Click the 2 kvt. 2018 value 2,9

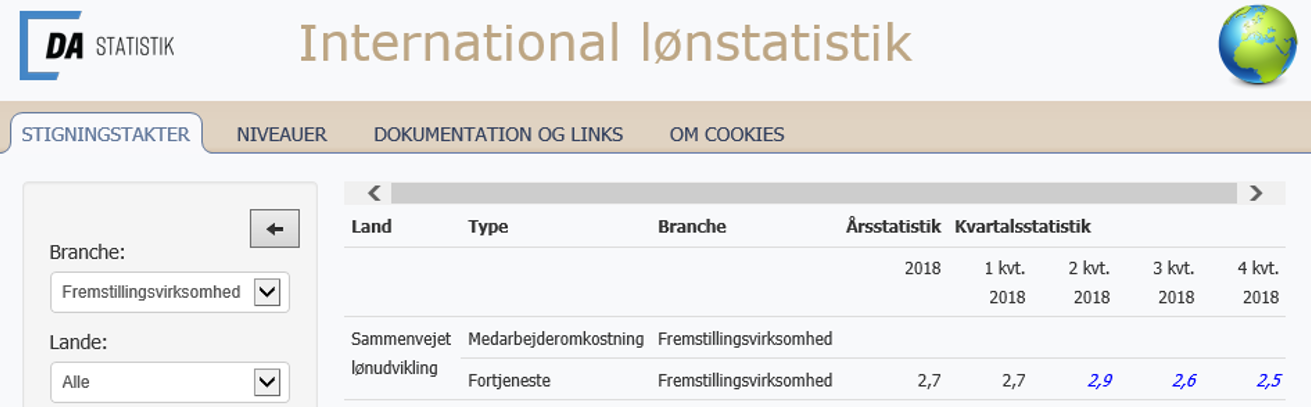1100,380
